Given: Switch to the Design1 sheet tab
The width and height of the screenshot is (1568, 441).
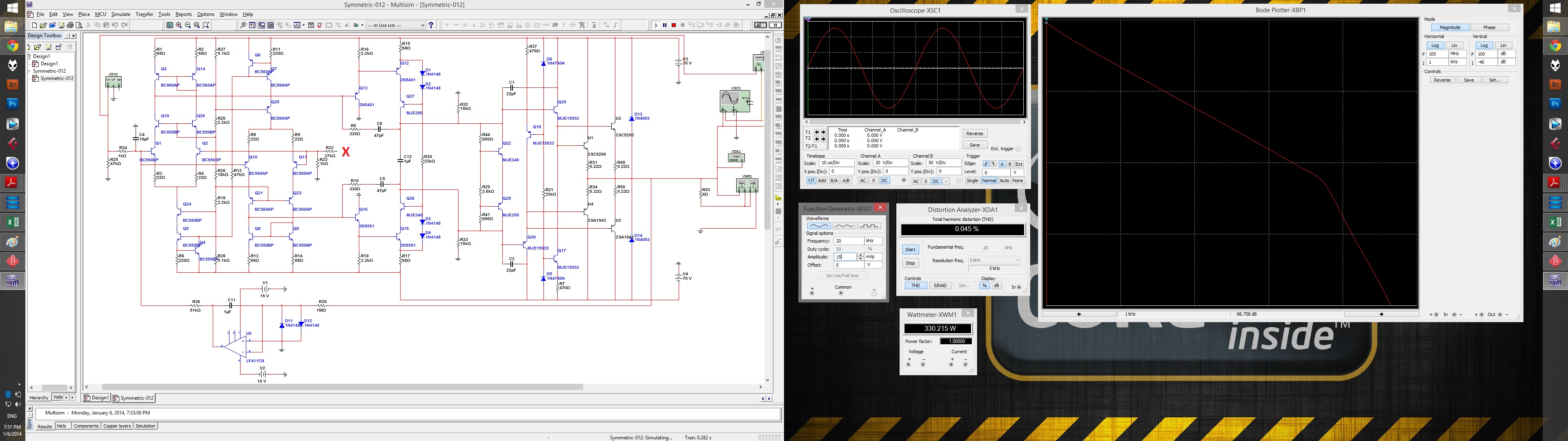Looking at the screenshot, I should point(97,398).
